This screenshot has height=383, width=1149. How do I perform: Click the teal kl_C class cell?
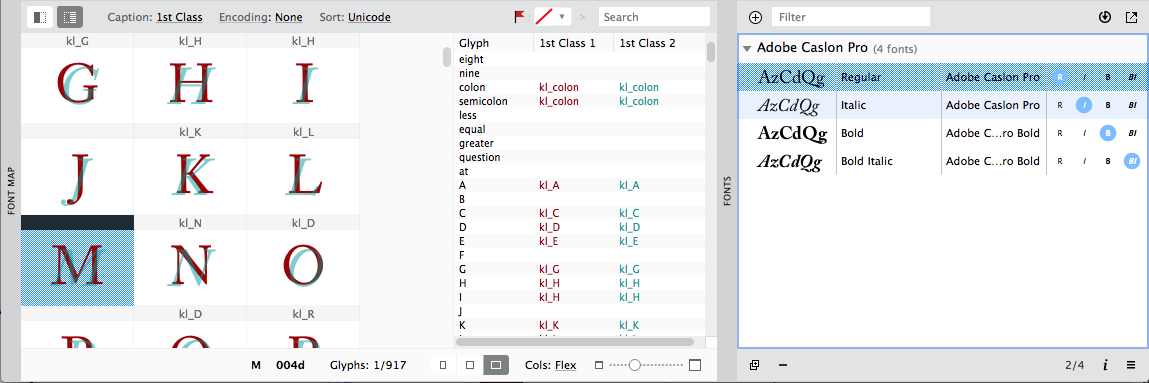629,213
